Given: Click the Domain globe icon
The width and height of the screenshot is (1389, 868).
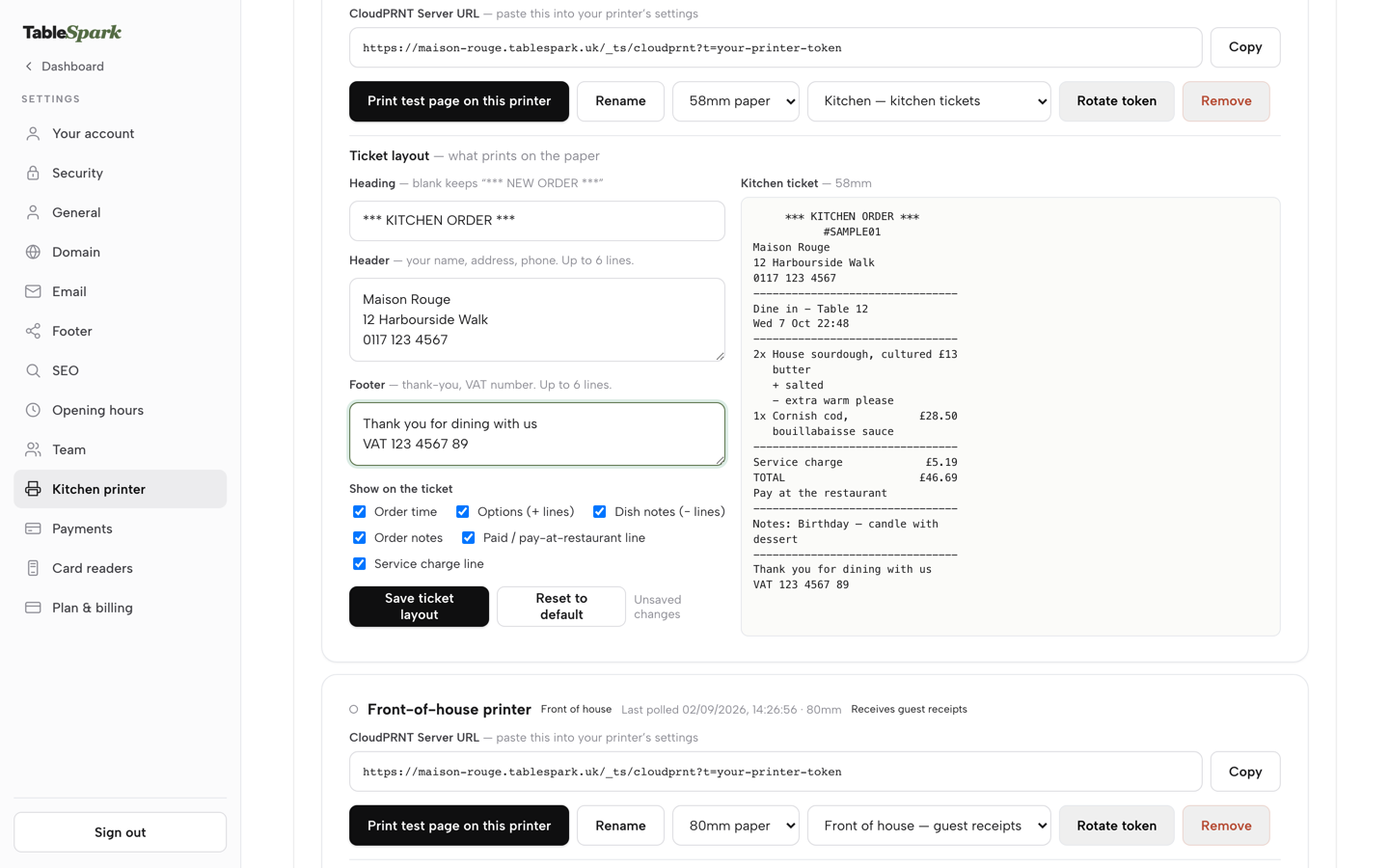Looking at the screenshot, I should coord(33,253).
